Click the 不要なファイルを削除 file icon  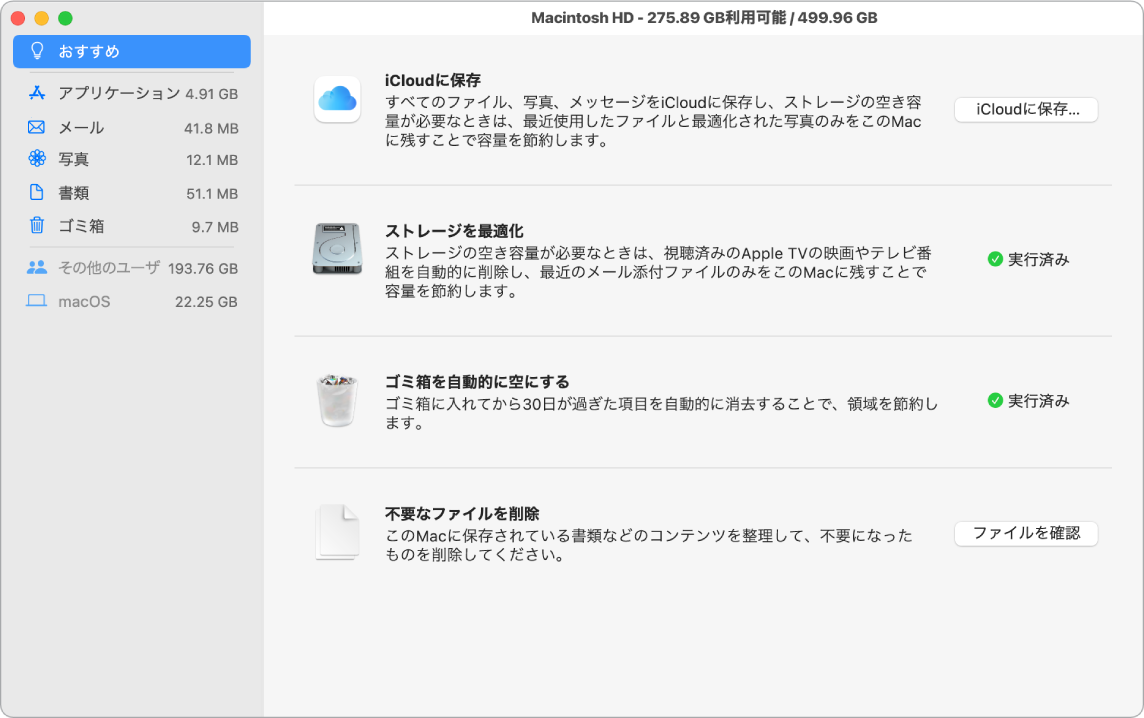coord(337,532)
